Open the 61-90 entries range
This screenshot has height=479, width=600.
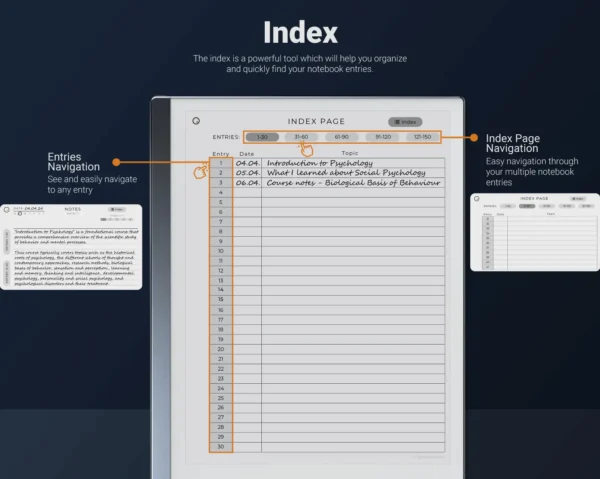coord(342,136)
